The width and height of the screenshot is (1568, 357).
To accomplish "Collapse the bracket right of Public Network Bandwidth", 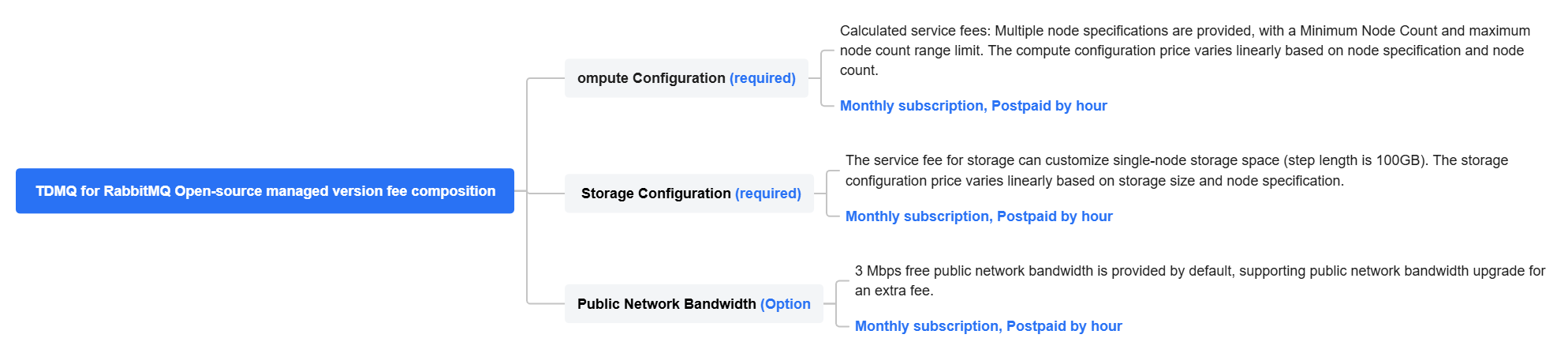I will pyautogui.click(x=837, y=304).
